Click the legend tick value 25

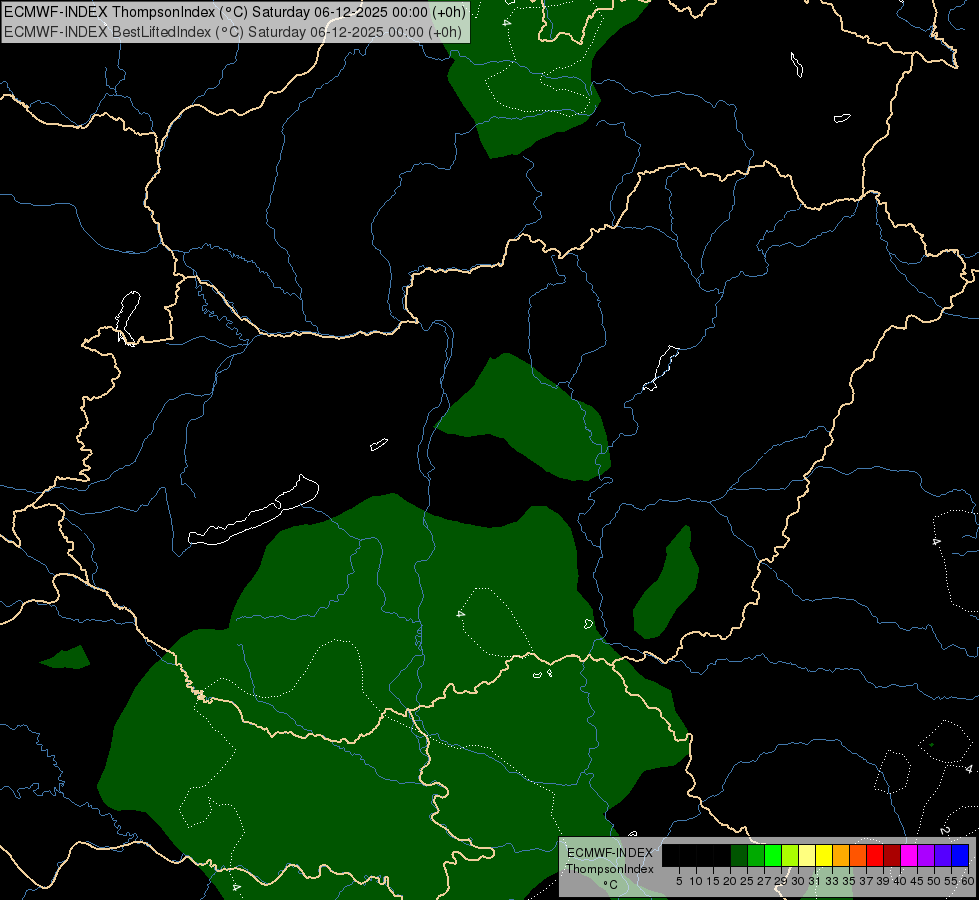[747, 881]
